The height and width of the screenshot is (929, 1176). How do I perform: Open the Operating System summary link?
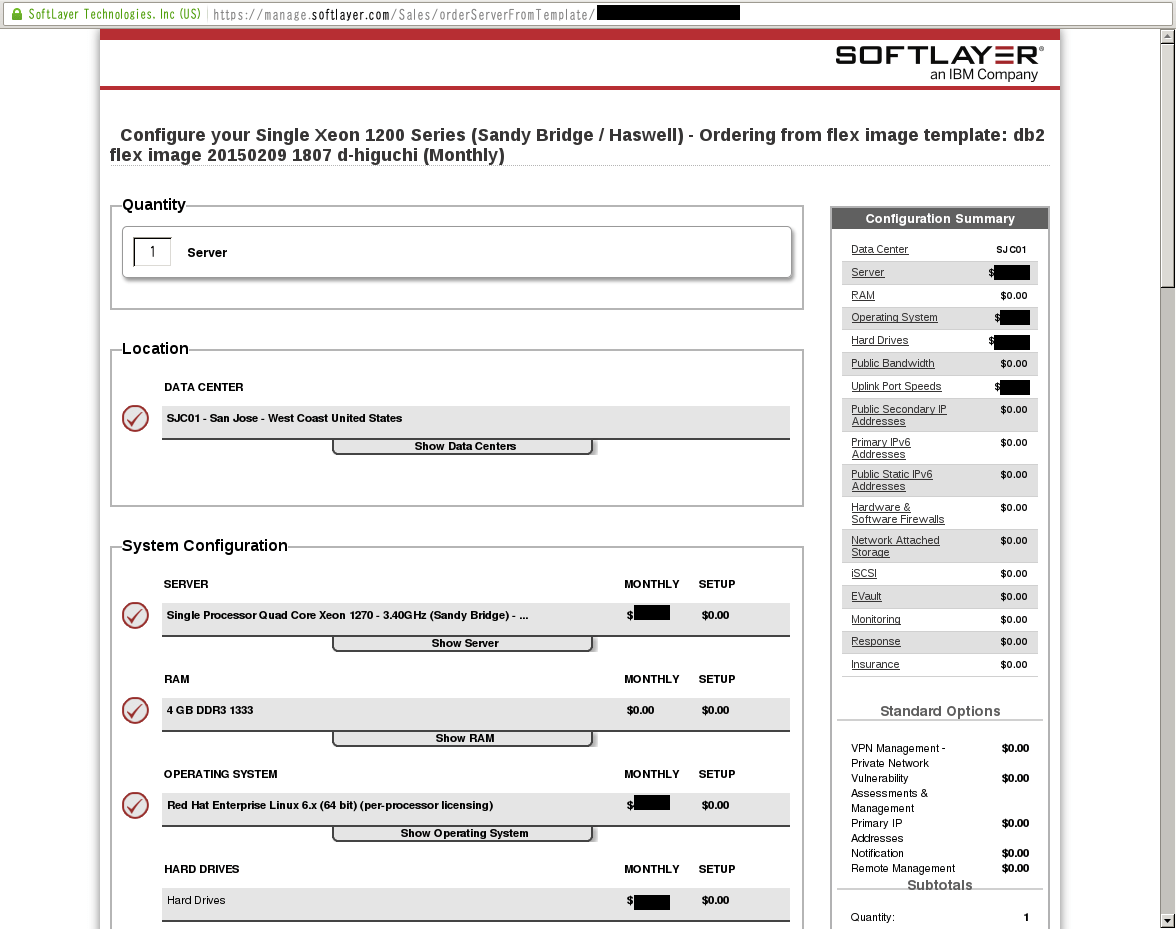click(x=894, y=318)
